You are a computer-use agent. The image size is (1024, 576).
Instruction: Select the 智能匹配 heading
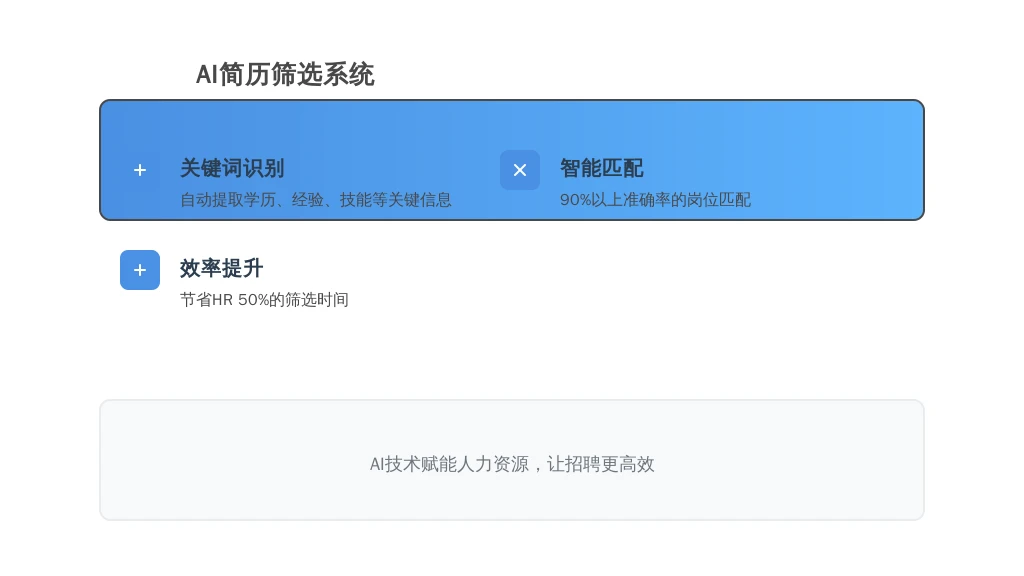pyautogui.click(x=601, y=168)
